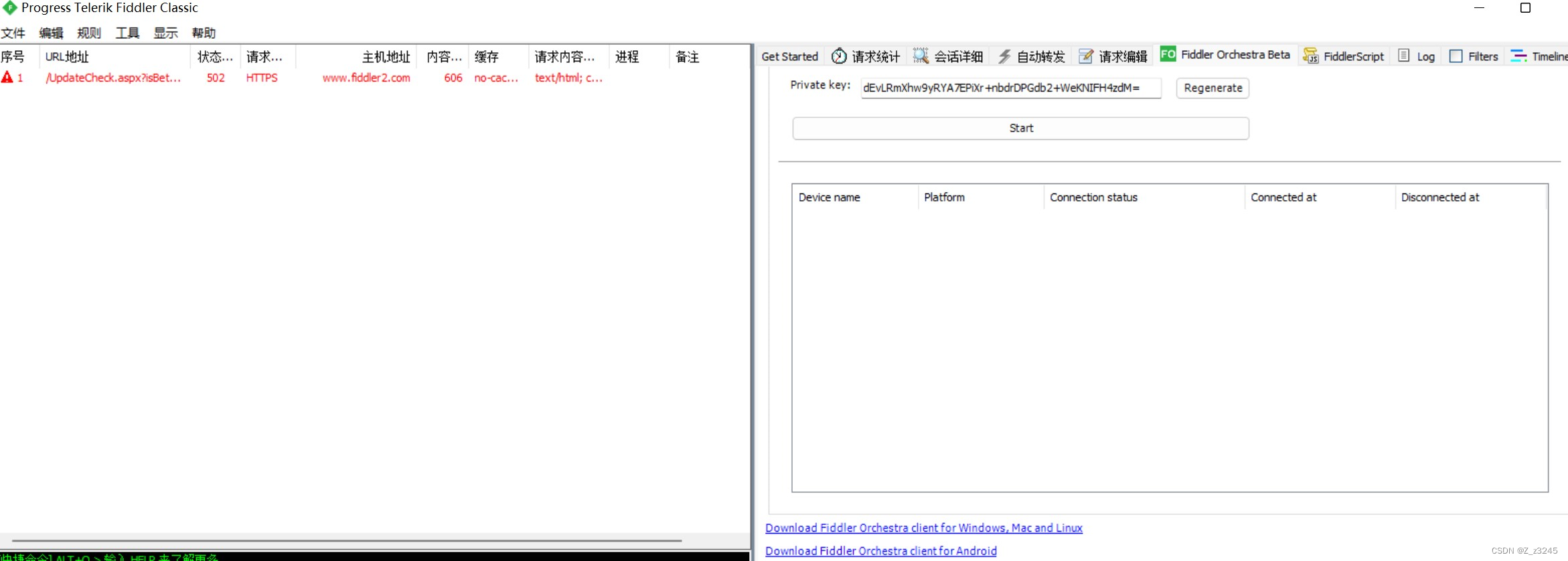
Task: Switch to the 请求统计 tab
Action: (x=866, y=57)
